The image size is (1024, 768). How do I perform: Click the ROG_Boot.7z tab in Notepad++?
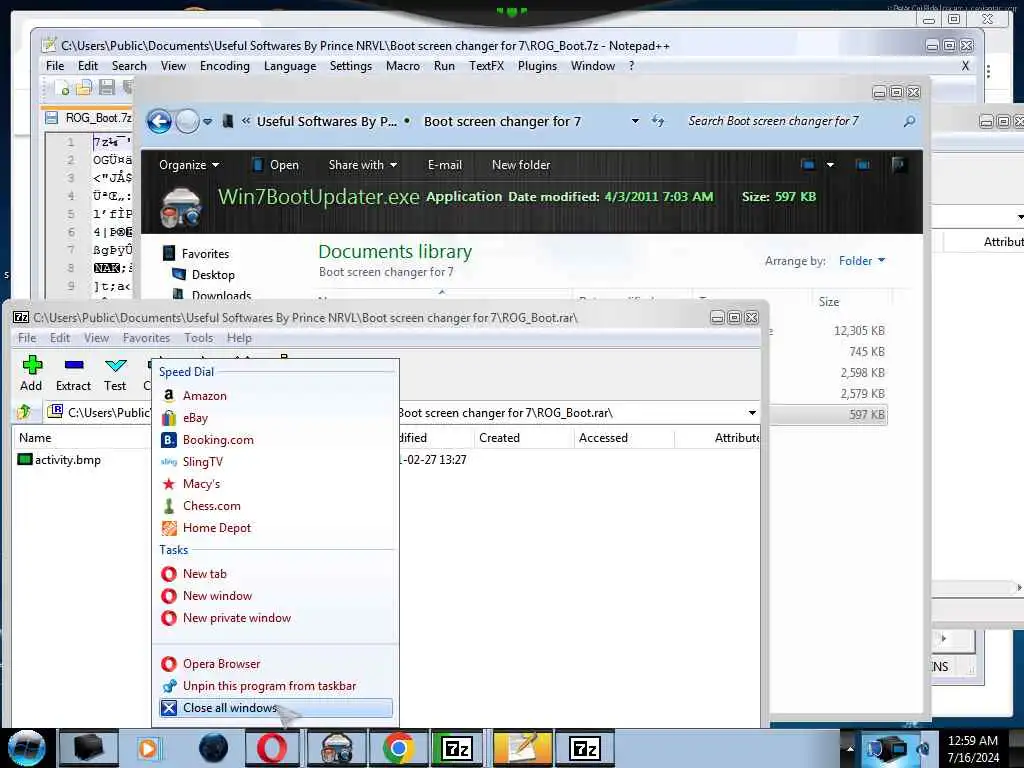pos(88,118)
